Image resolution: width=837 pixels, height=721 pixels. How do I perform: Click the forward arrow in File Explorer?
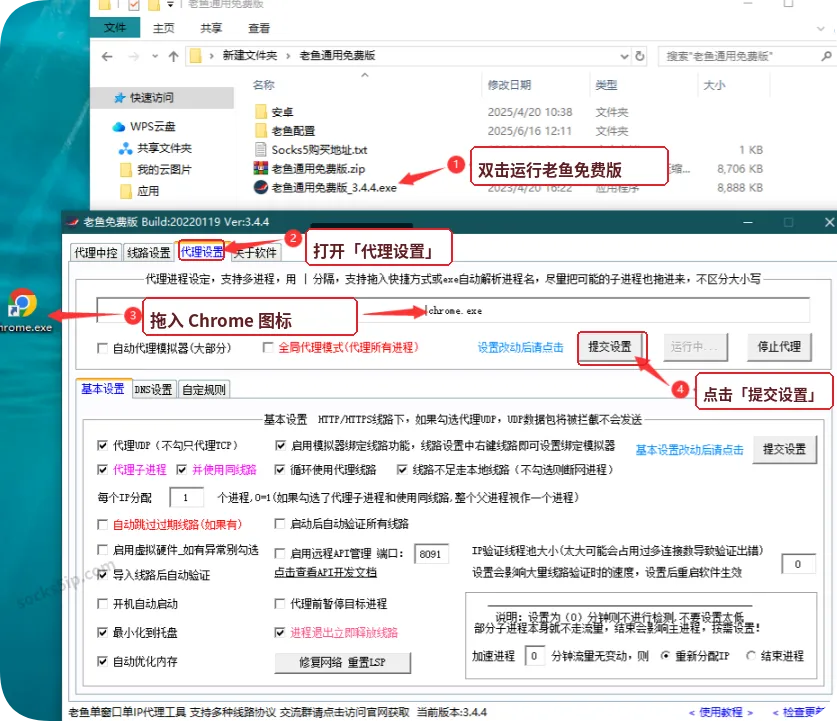(133, 56)
